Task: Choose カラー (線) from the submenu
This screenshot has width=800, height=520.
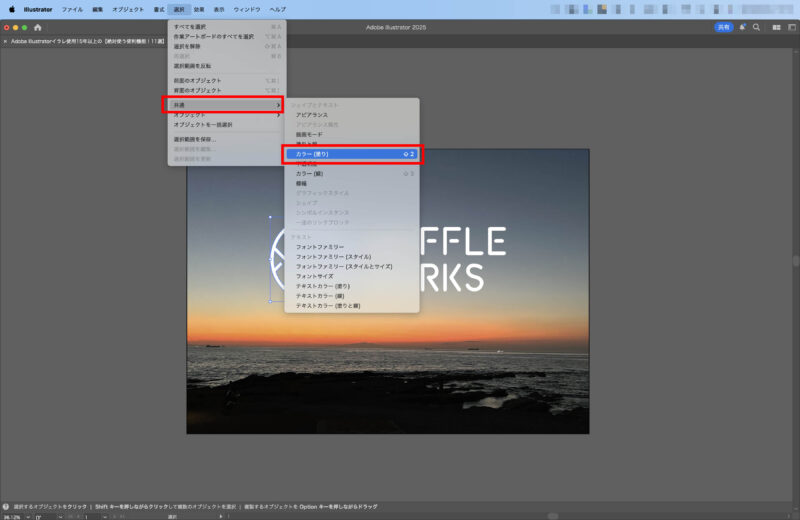Action: click(309, 174)
